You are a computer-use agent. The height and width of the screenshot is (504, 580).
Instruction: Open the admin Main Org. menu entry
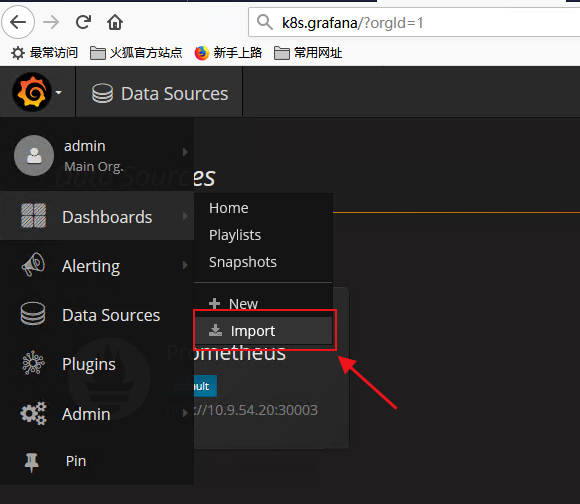point(97,155)
